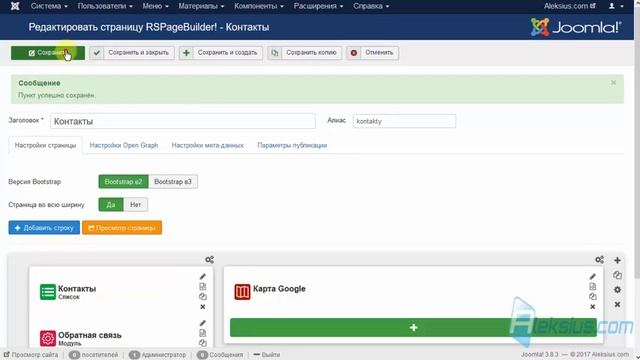Screen dimensions: 640x360
Task: Edit Контакты element with pencil icon
Action: pos(202,277)
